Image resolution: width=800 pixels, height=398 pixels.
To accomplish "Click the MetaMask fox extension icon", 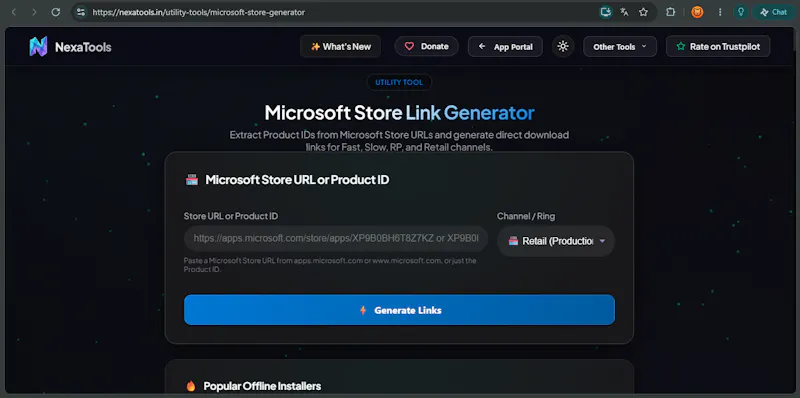I will pyautogui.click(x=697, y=12).
